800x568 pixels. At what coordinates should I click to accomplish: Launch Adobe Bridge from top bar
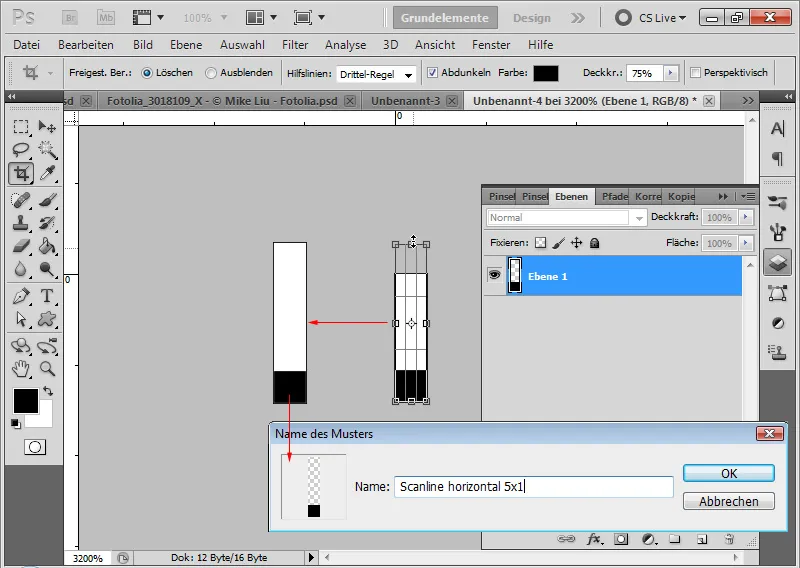click(x=70, y=18)
